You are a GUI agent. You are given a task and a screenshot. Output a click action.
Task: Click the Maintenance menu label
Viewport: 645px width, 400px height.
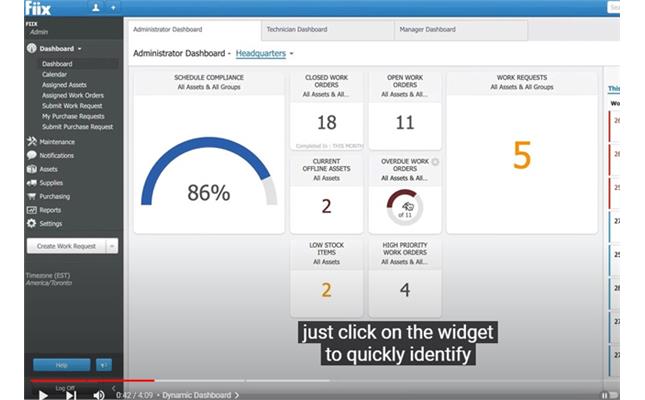pyautogui.click(x=57, y=142)
